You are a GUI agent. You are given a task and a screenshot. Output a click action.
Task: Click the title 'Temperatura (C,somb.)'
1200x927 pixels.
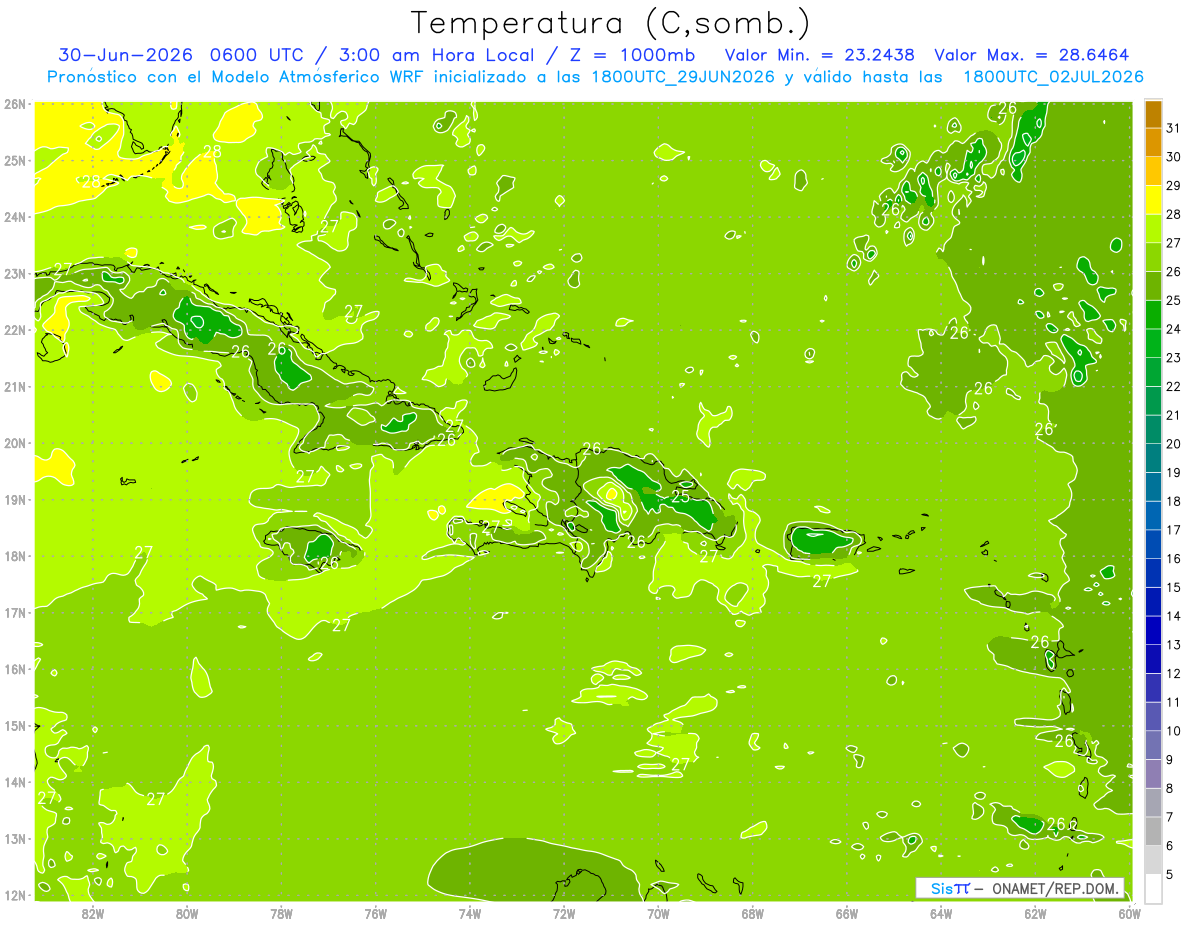pyautogui.click(x=611, y=23)
